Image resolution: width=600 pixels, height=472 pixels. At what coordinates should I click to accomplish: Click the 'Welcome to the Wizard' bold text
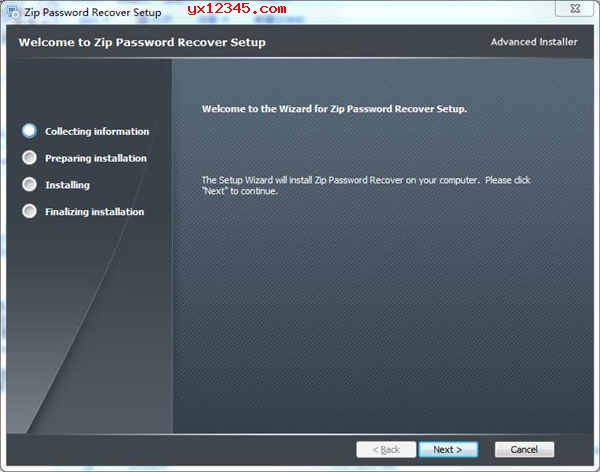334,109
